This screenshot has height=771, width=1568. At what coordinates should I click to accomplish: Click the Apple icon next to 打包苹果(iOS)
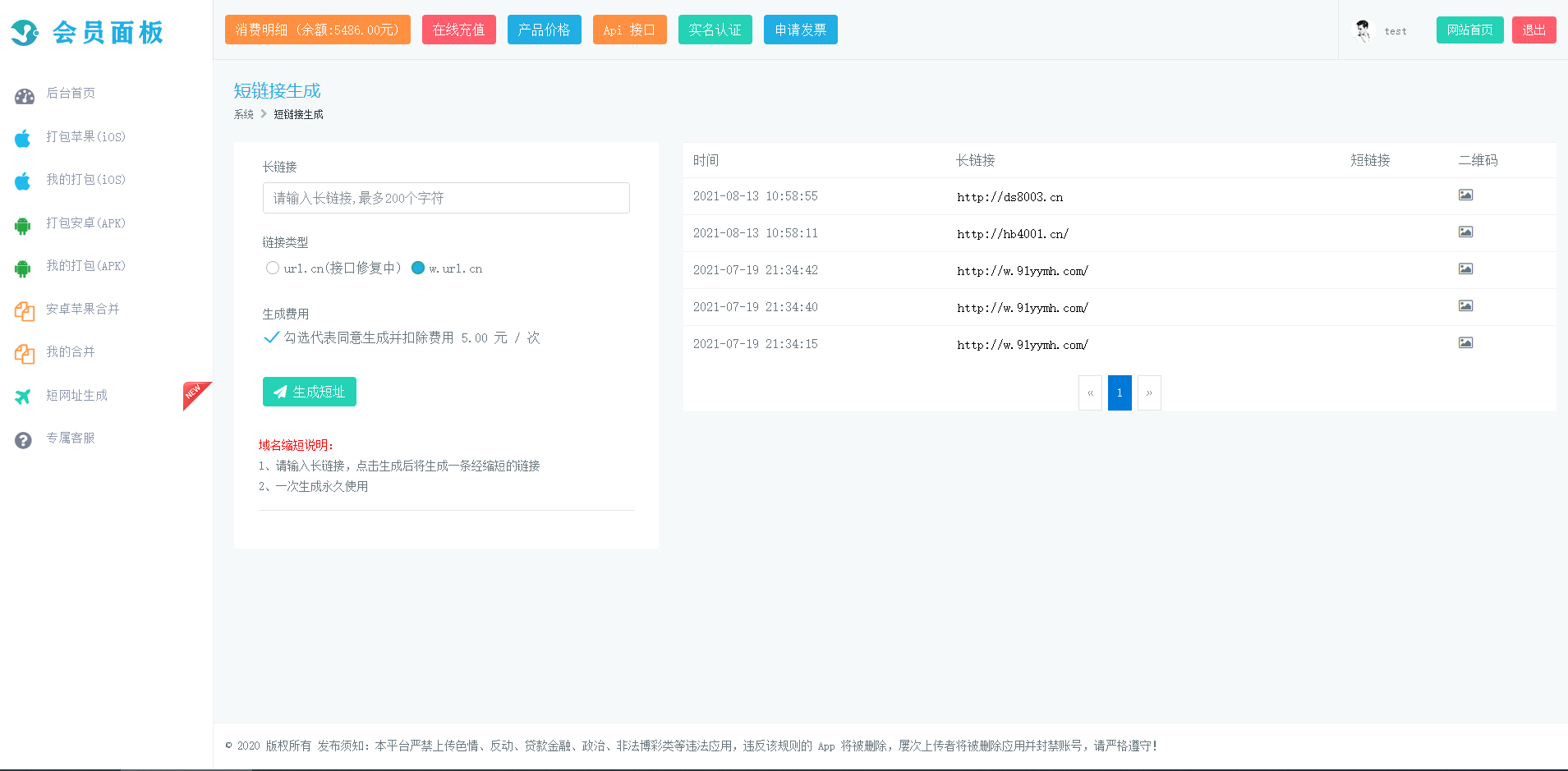(23, 138)
